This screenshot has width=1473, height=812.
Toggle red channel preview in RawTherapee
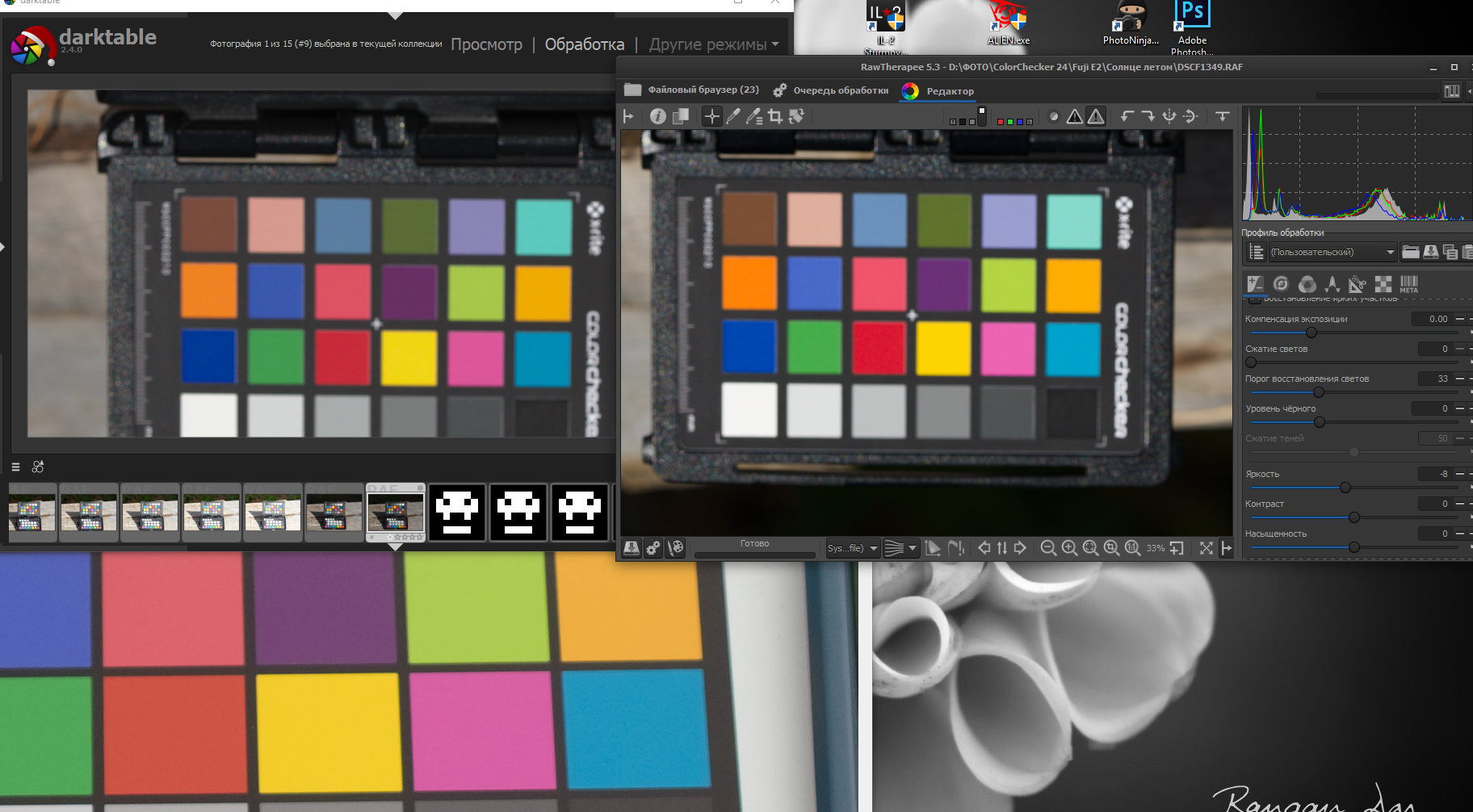(x=1001, y=122)
